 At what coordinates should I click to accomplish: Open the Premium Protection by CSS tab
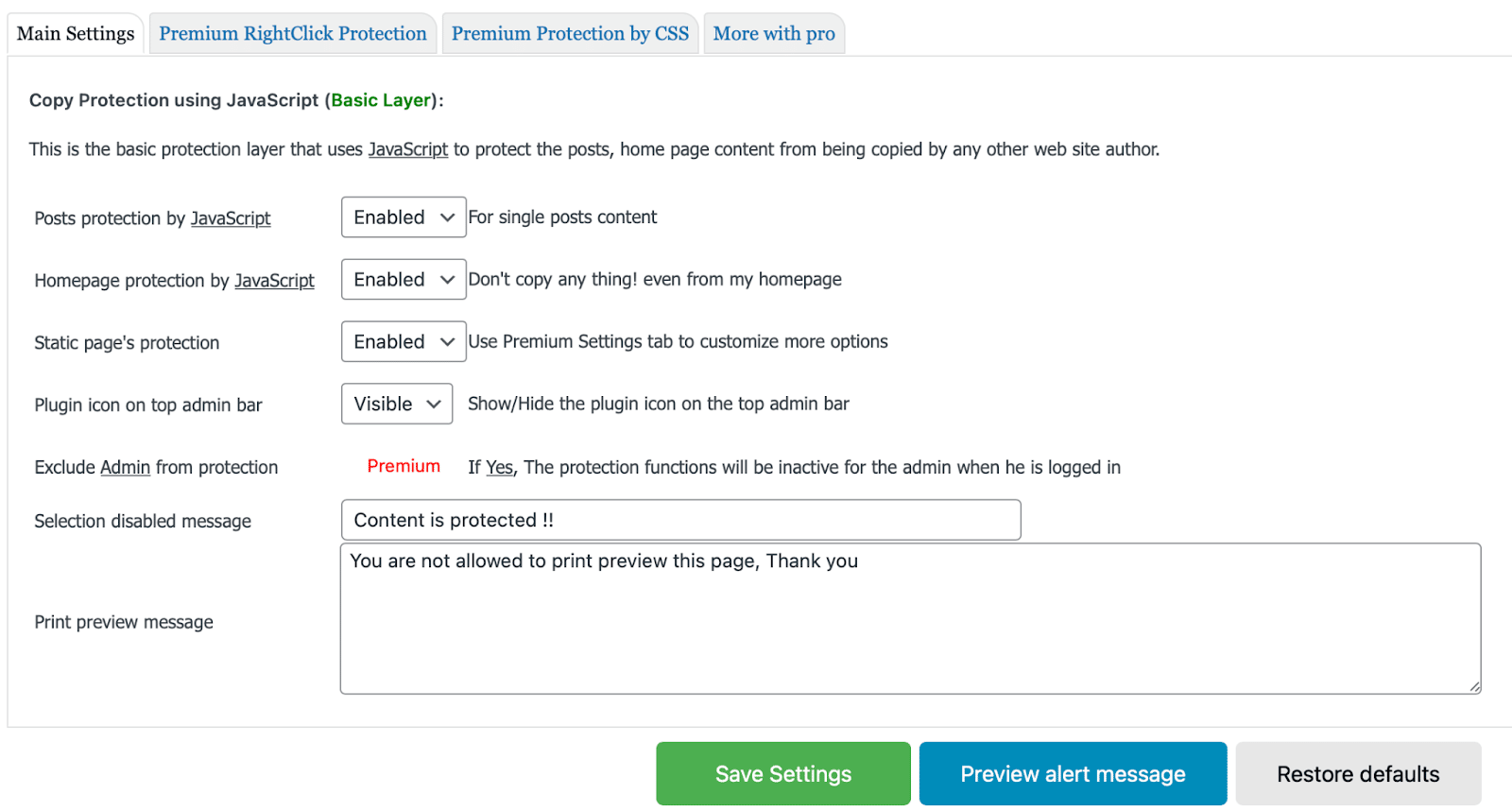tap(570, 33)
